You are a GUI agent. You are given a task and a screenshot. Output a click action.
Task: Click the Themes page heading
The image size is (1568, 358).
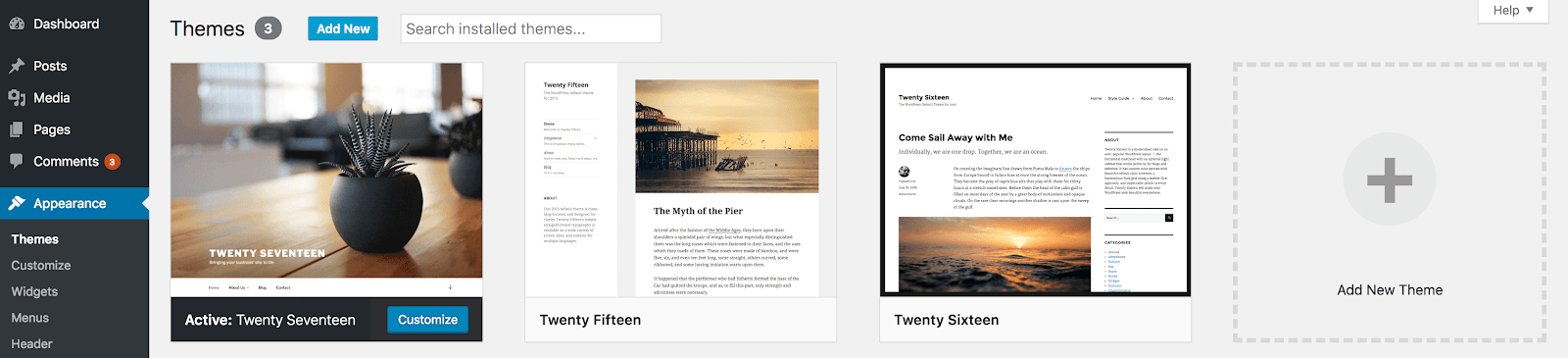(x=208, y=28)
